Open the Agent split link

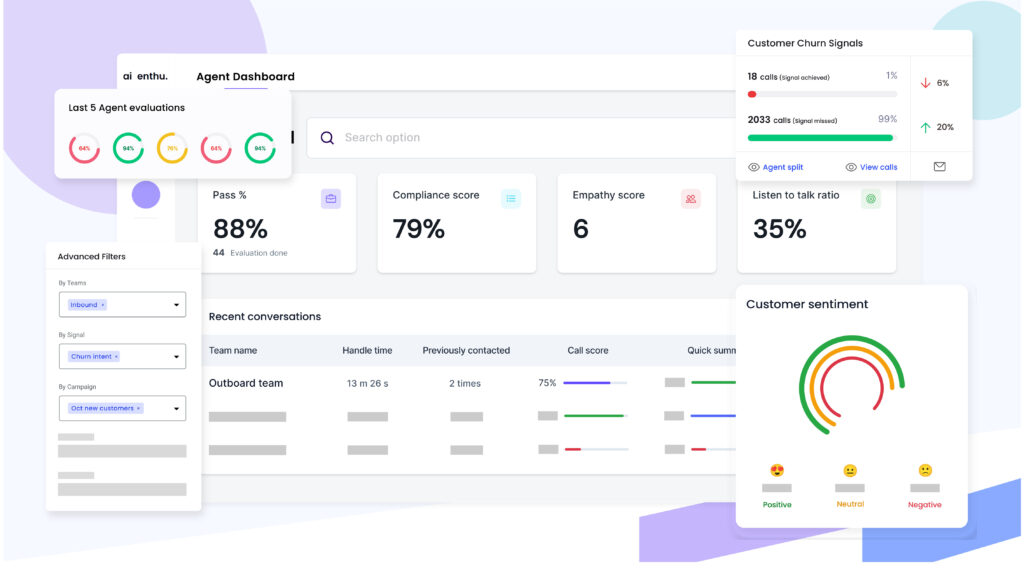pos(782,167)
